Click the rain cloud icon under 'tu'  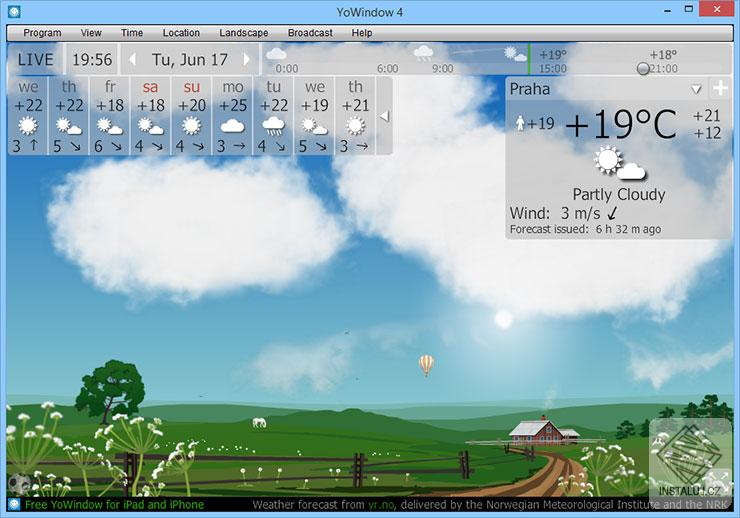273,126
